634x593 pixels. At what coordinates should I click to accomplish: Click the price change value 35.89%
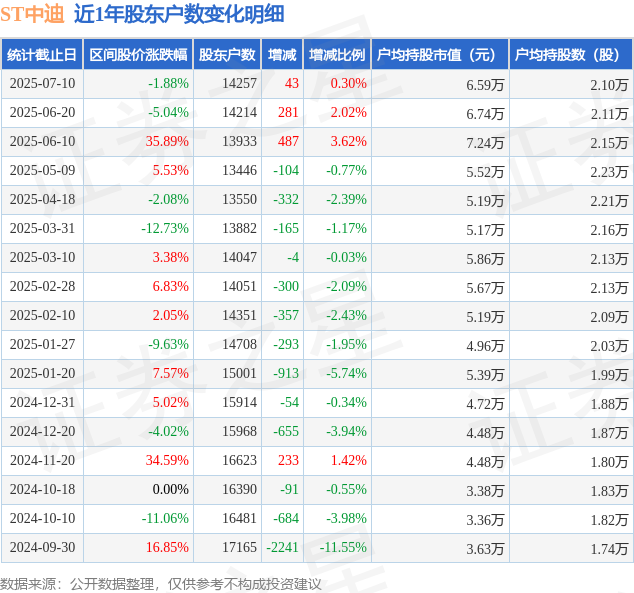tap(167, 141)
